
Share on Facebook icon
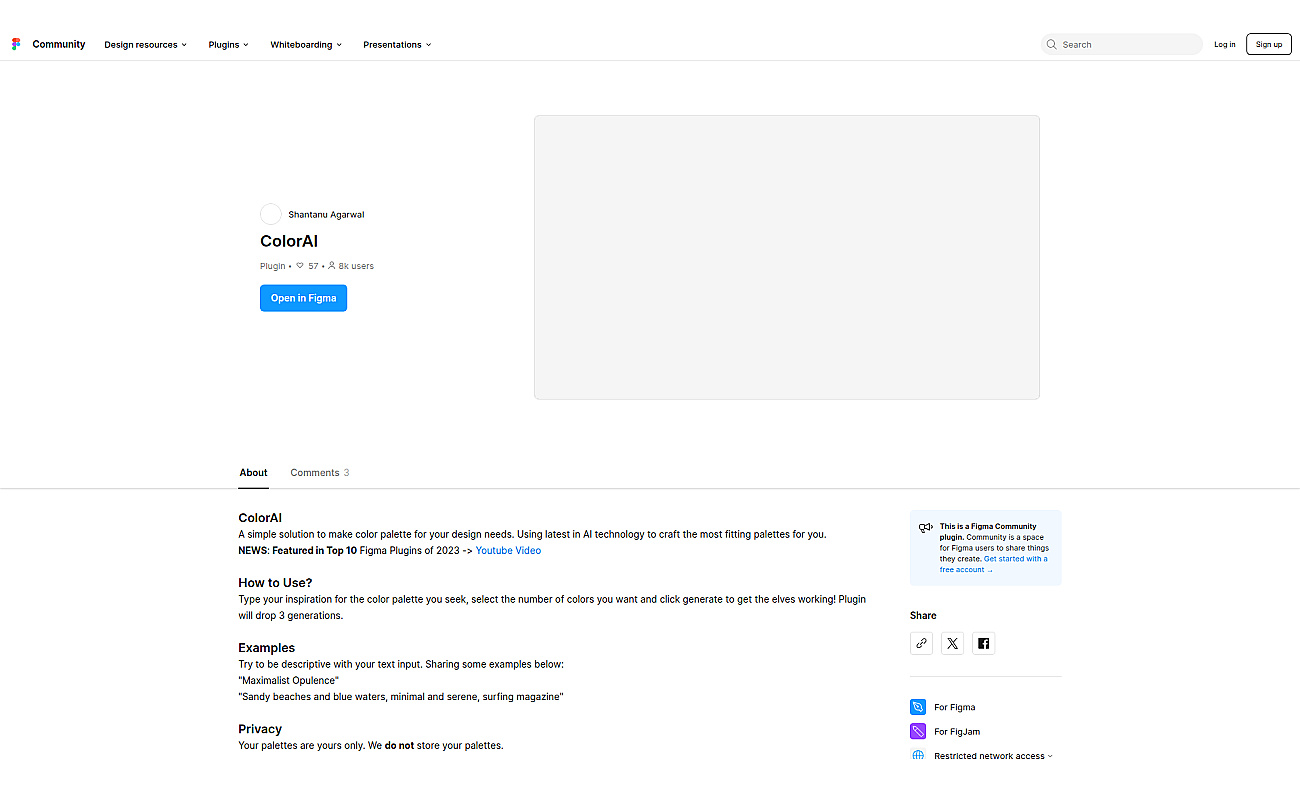click(x=983, y=643)
